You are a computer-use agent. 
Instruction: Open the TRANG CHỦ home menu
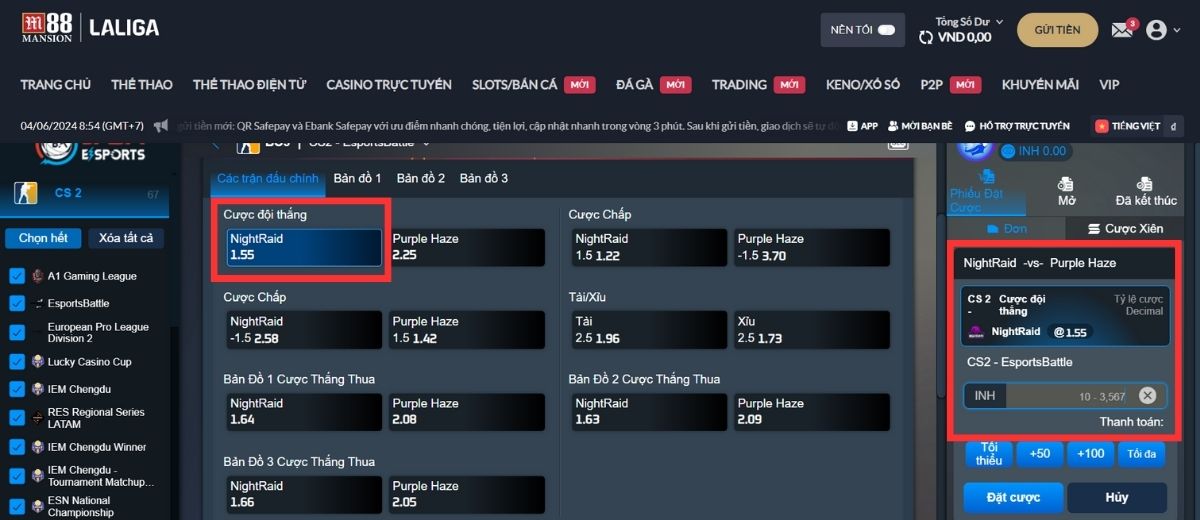[x=56, y=85]
